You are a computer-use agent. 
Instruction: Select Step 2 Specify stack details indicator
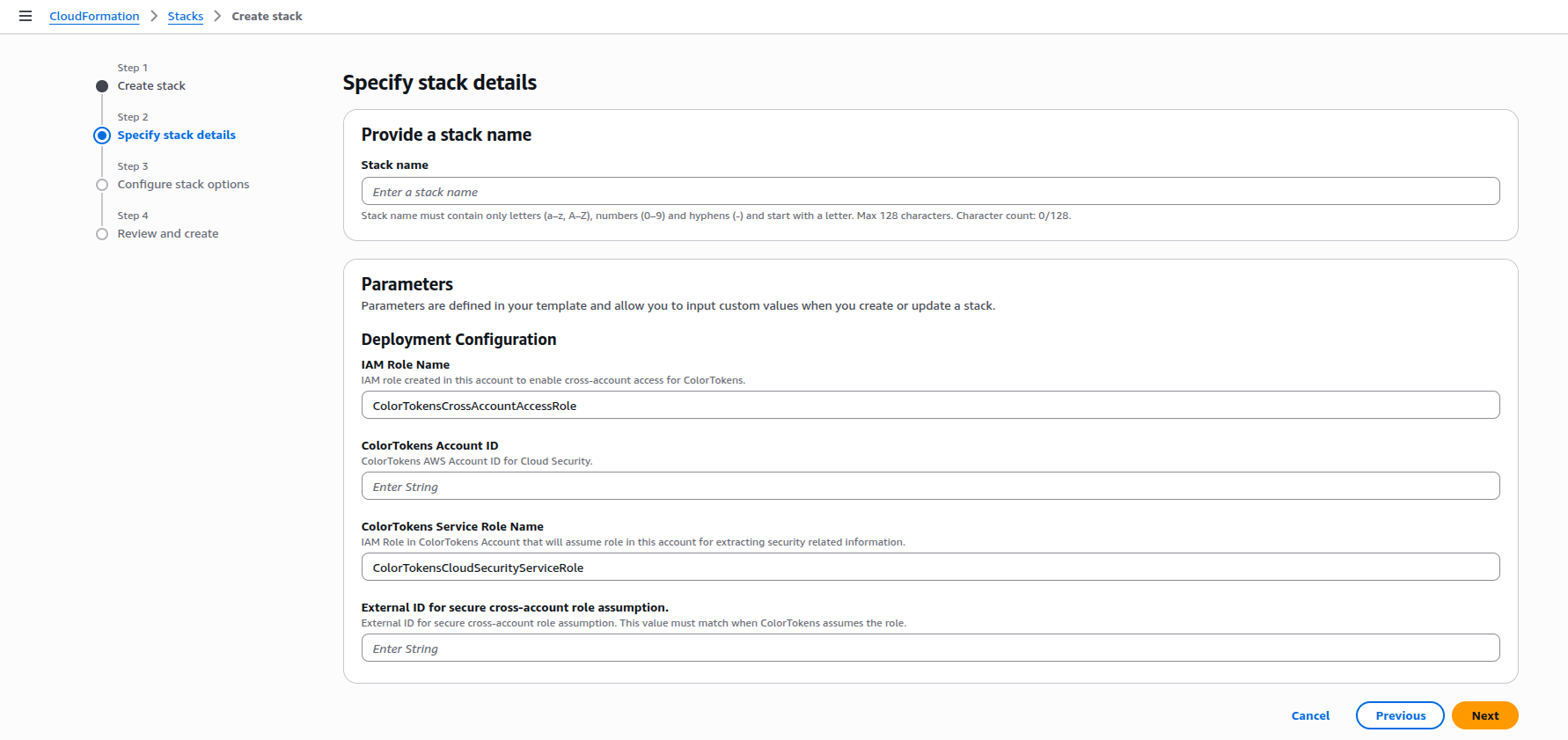tap(102, 136)
